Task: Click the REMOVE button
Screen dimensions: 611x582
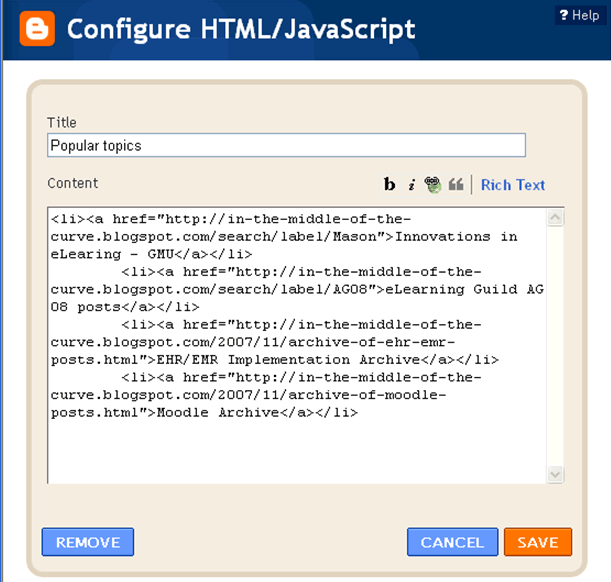Action: pos(88,542)
